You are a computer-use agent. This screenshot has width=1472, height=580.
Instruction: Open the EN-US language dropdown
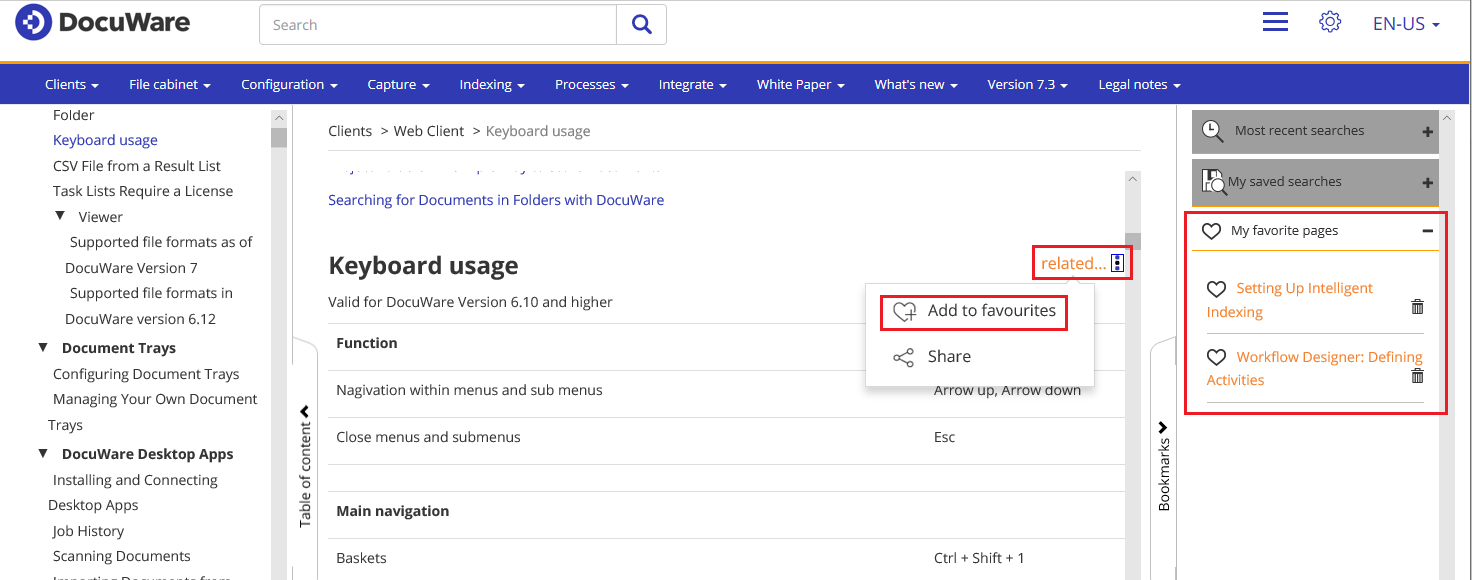coord(1405,24)
